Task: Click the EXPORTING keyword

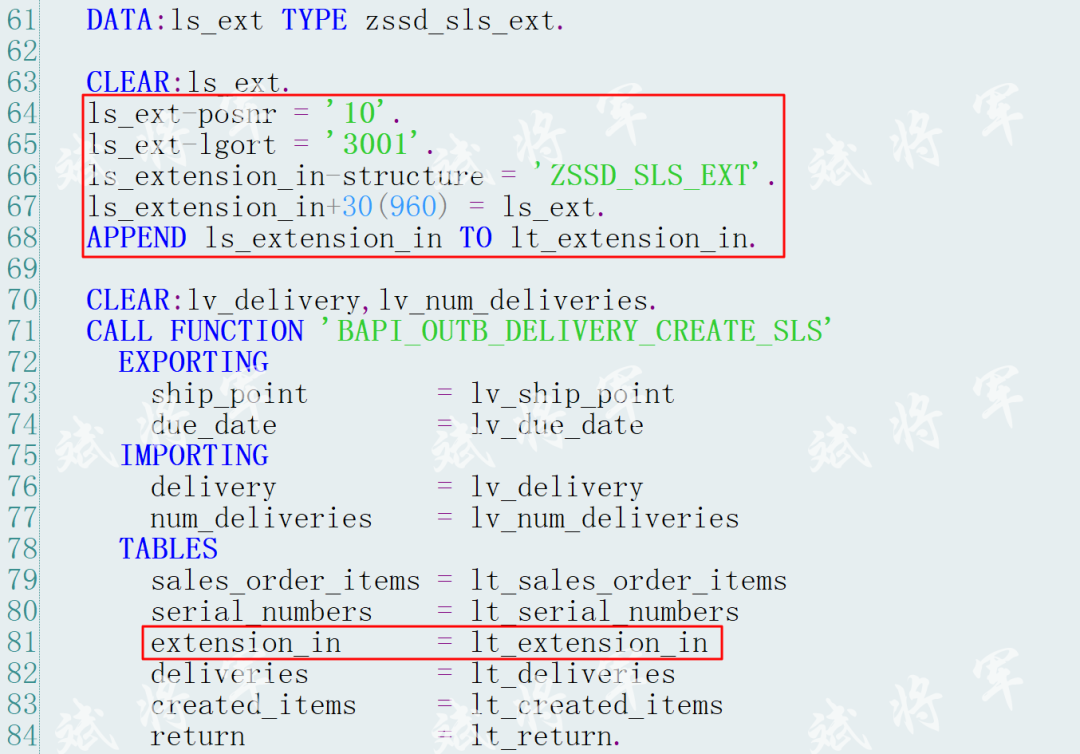Action: [194, 362]
